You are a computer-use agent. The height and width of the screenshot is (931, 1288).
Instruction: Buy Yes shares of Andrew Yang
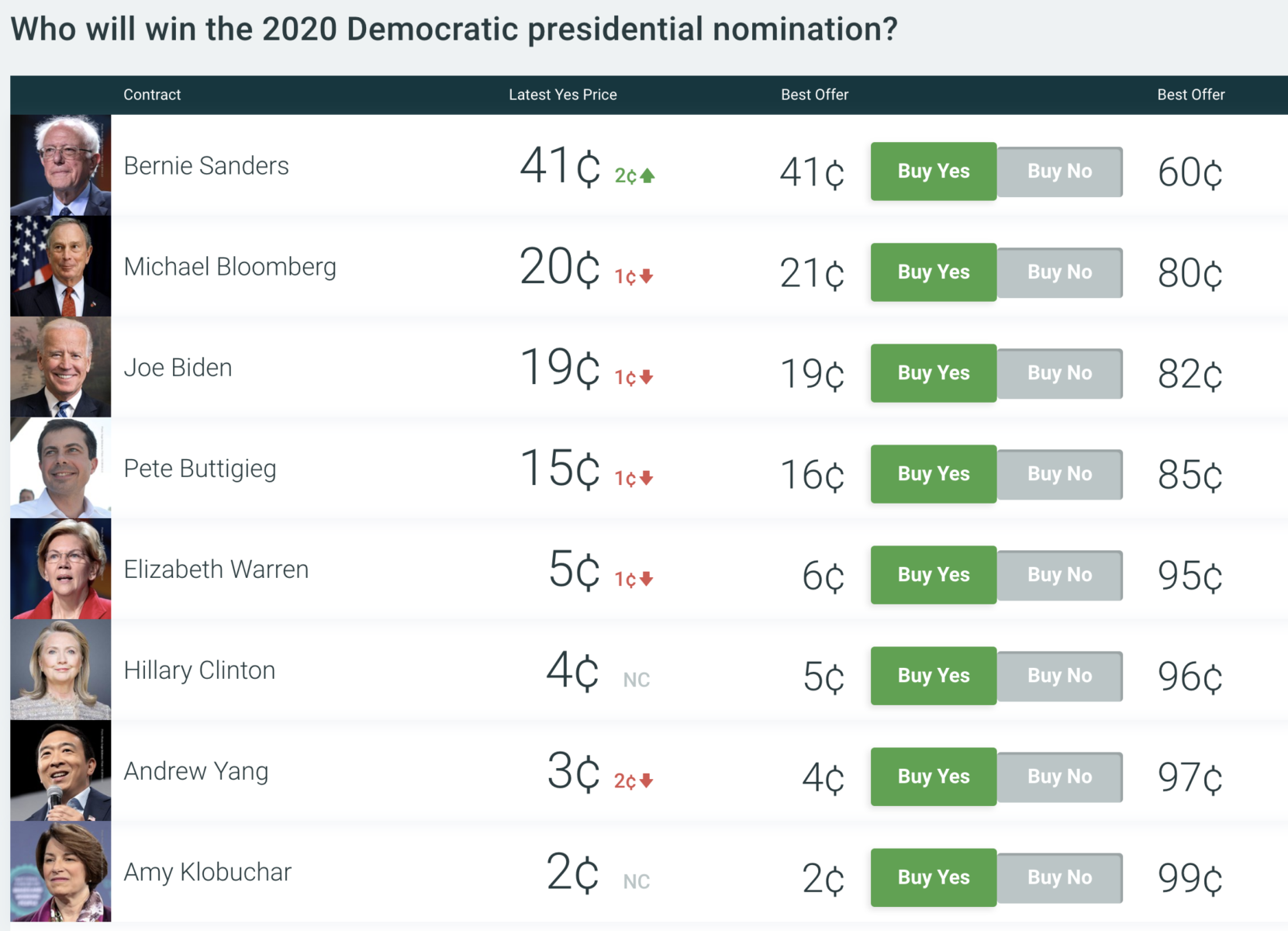point(933,777)
